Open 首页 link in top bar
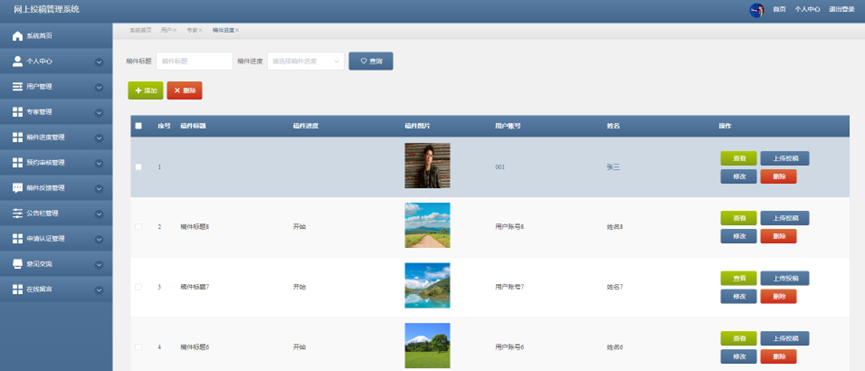The height and width of the screenshot is (371, 865). [x=779, y=10]
